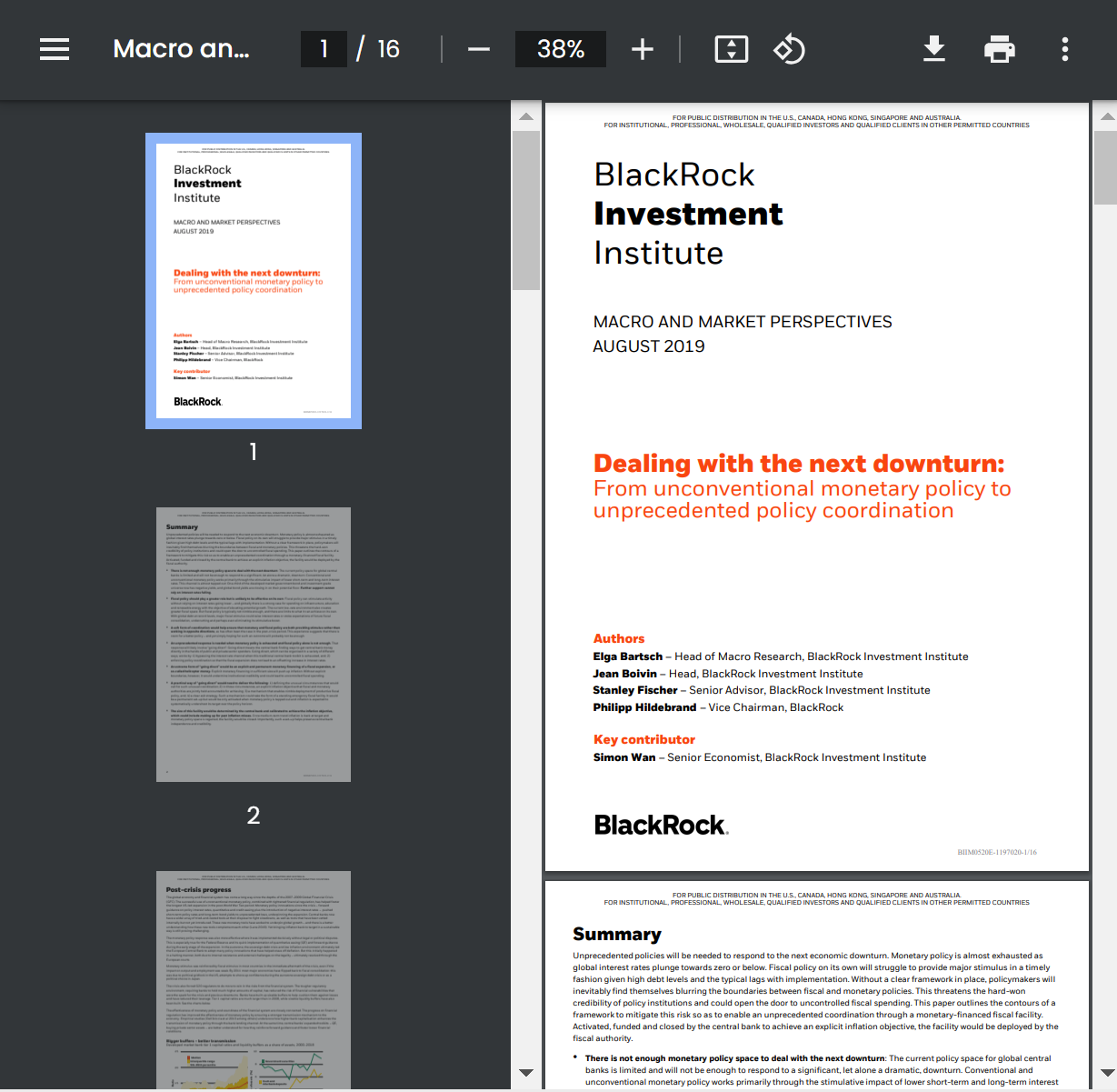Edit the current page number field
Viewport: 1117px width, 1092px height.
pyautogui.click(x=324, y=49)
